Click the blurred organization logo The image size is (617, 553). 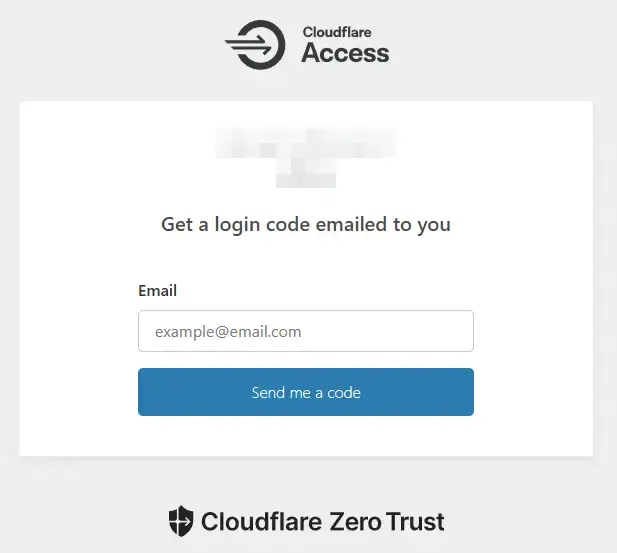306,157
